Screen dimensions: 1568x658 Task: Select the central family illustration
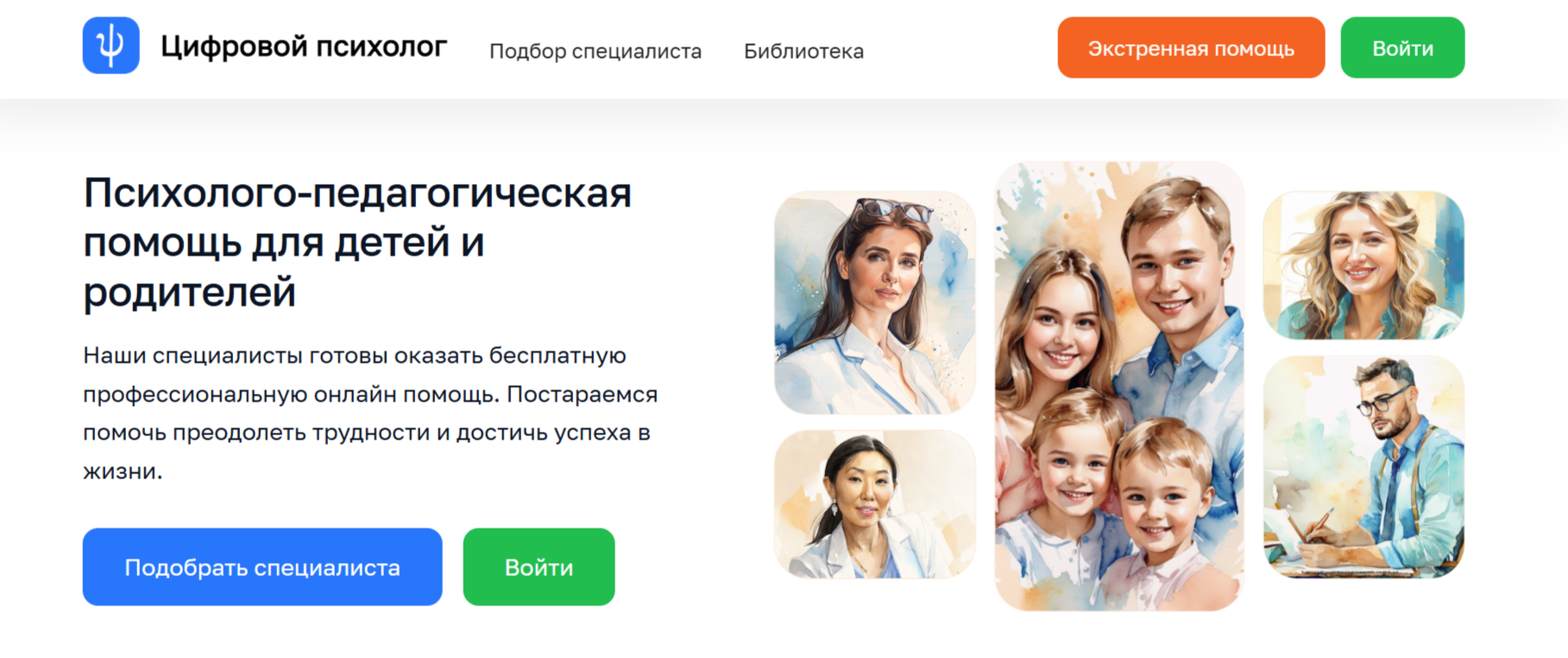1119,386
